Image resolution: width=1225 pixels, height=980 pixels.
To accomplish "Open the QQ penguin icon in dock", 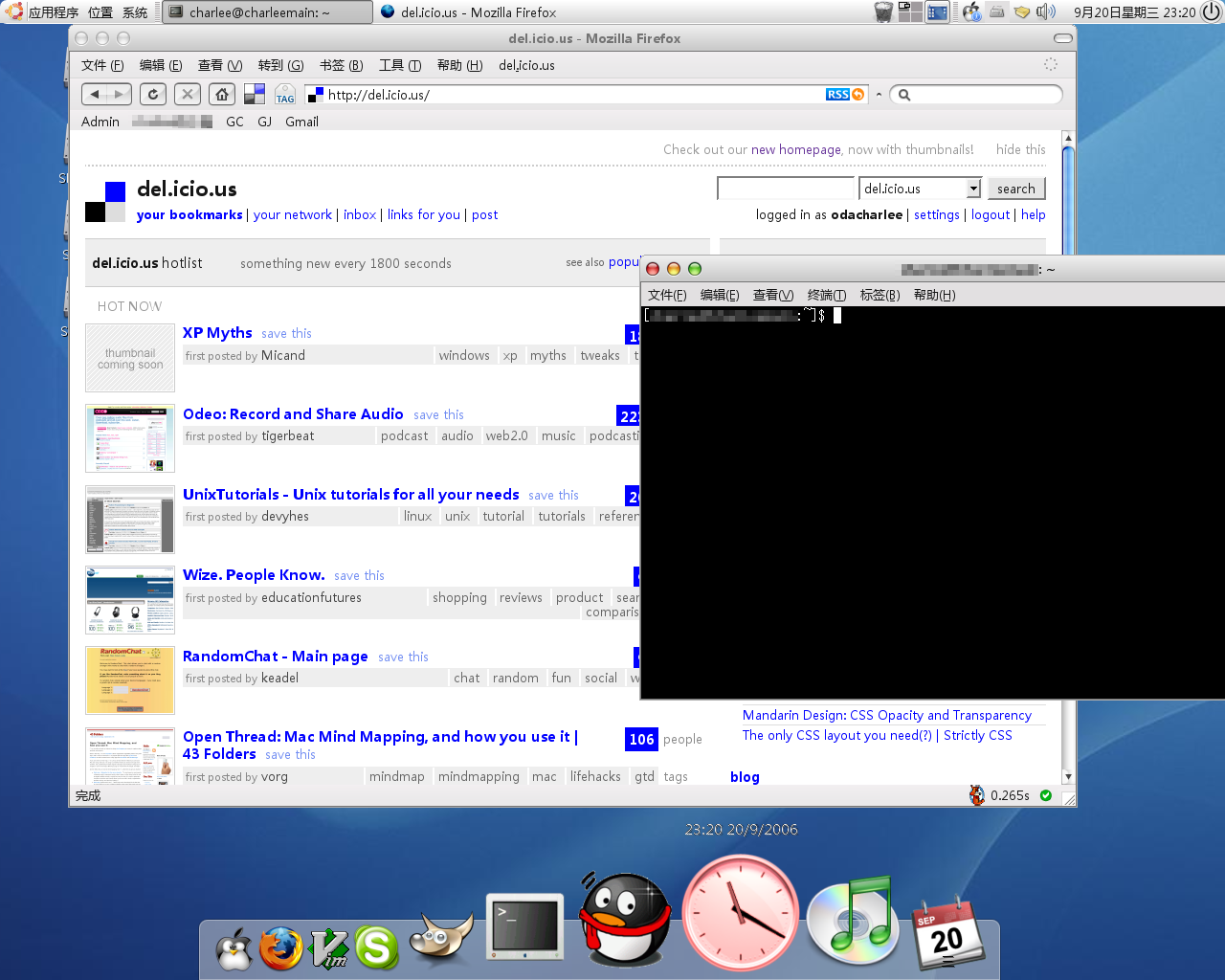I will point(626,920).
